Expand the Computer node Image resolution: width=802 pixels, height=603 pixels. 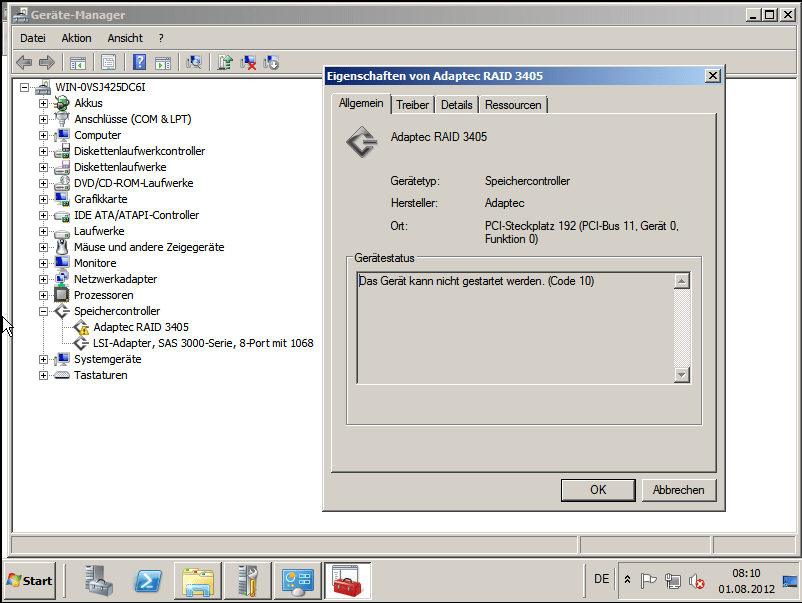[43, 136]
